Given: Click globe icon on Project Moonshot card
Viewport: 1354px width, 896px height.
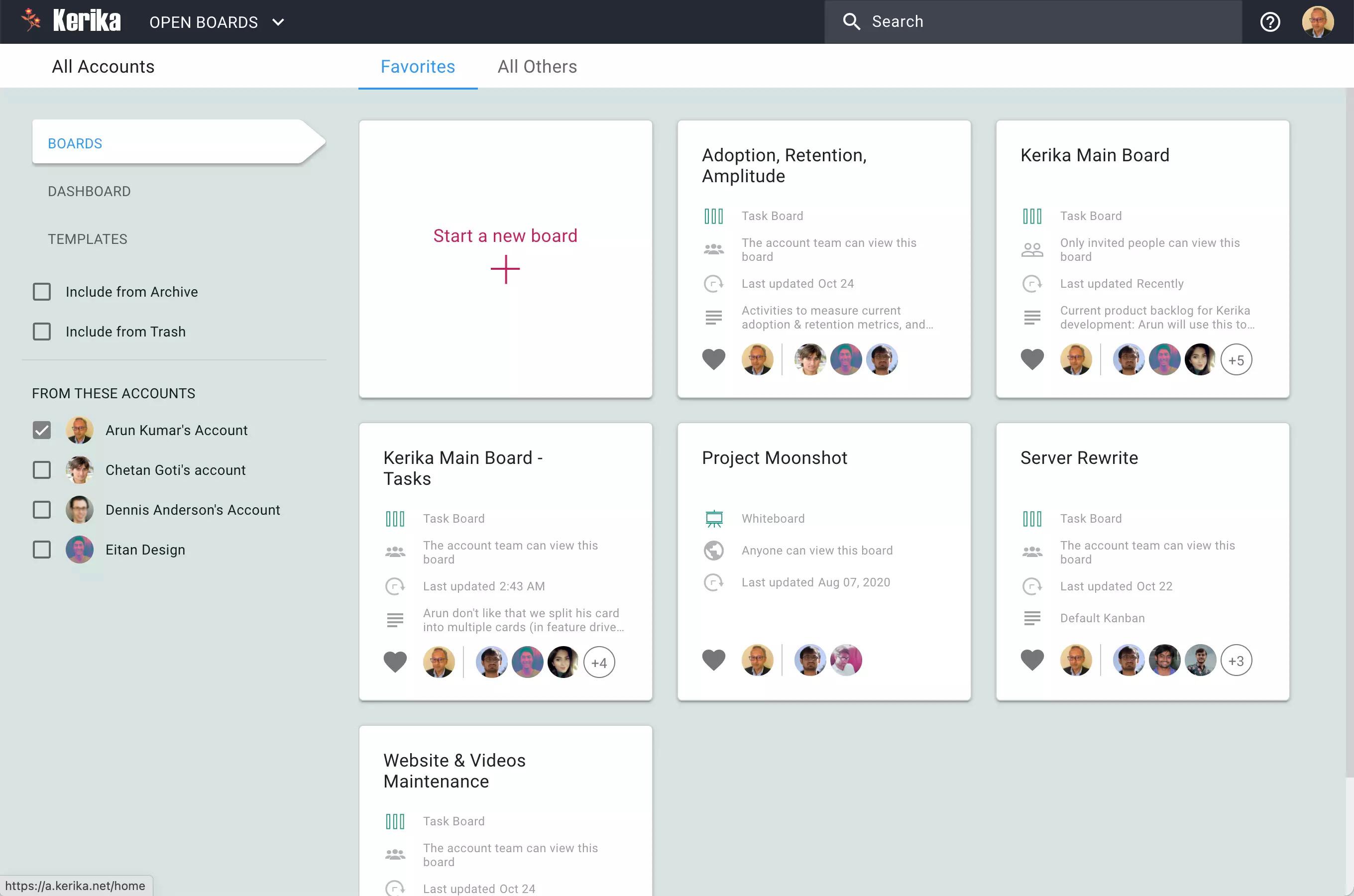Looking at the screenshot, I should (713, 550).
